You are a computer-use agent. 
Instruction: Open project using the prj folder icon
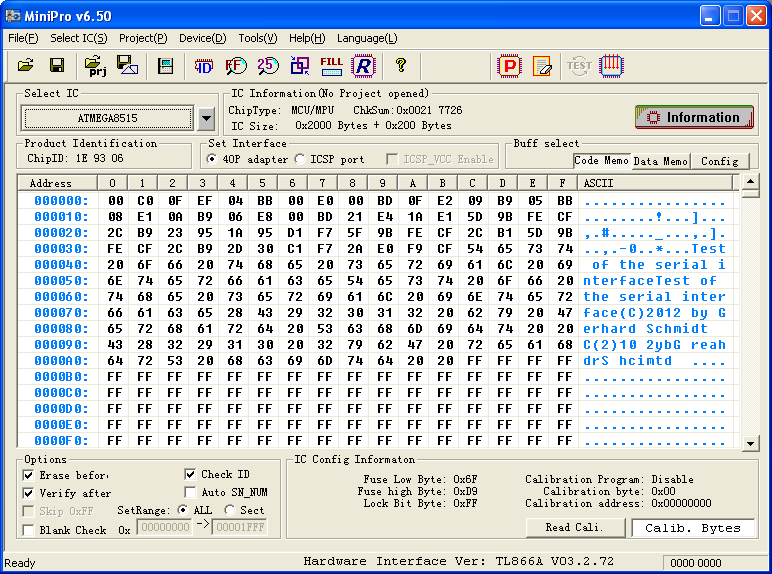[96, 66]
